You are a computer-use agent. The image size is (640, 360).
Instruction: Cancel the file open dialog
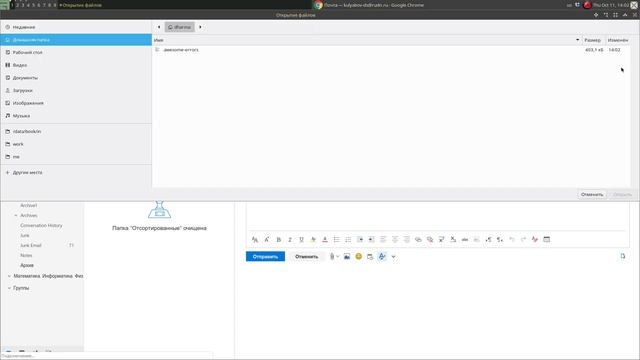592,195
